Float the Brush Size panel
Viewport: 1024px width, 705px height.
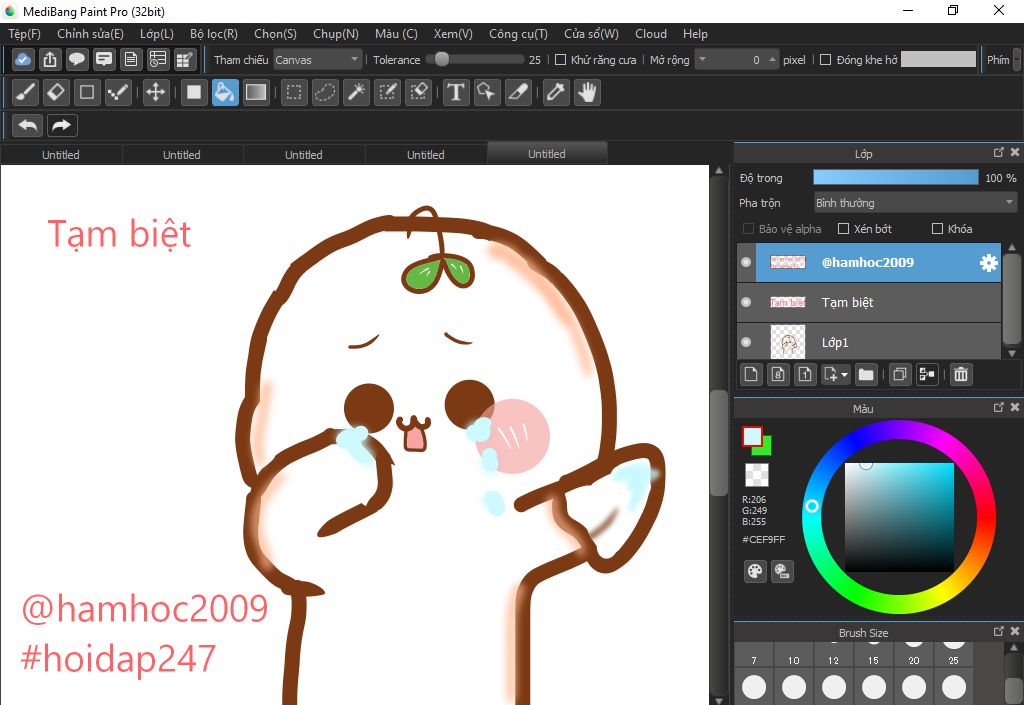pyautogui.click(x=999, y=631)
